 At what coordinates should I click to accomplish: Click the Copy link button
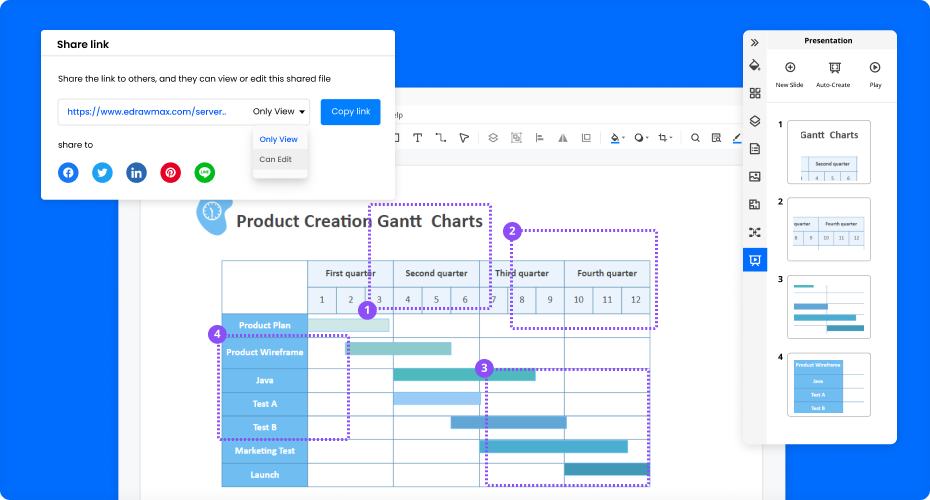tap(350, 112)
